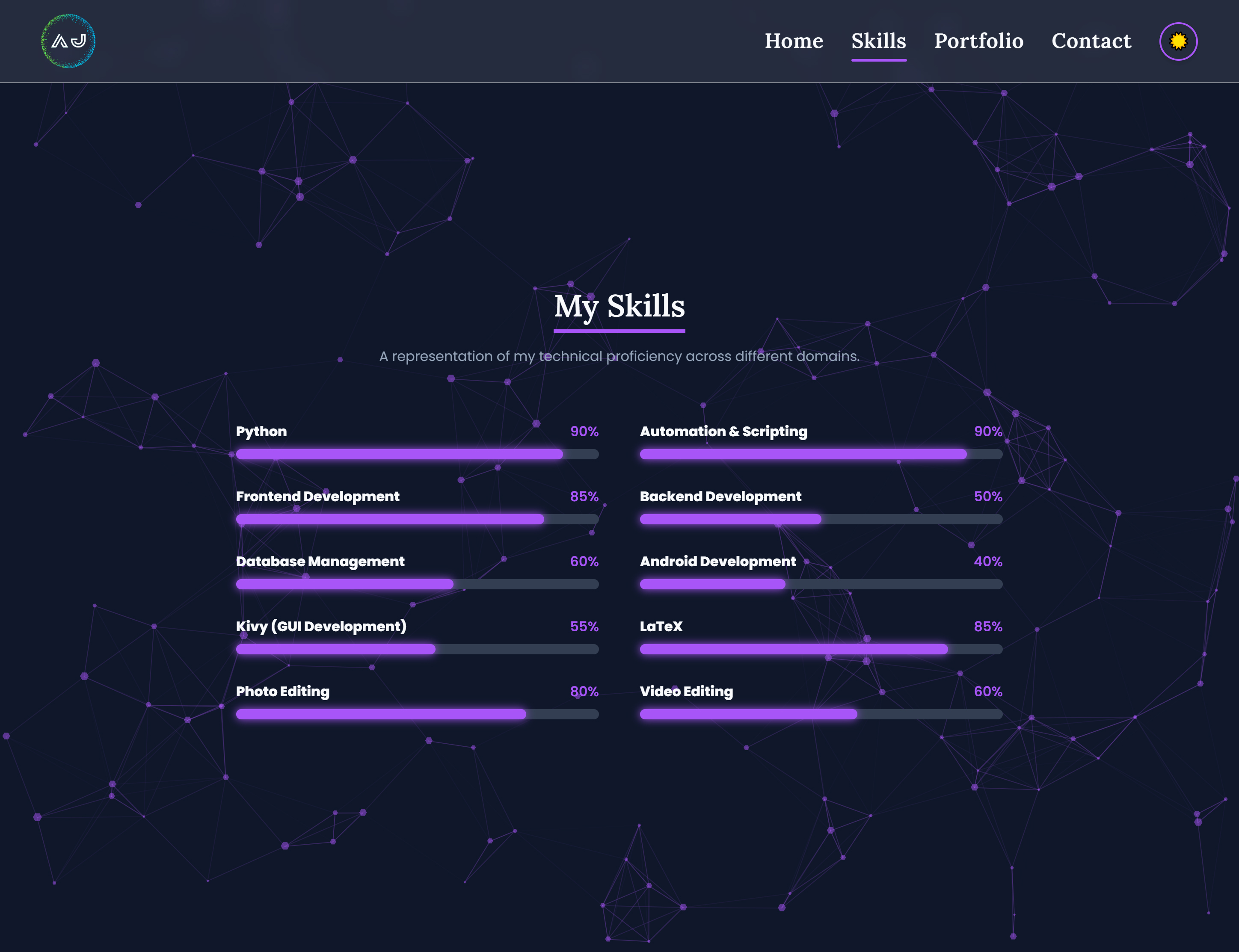Click the 85% value for Frontend Development
Screen dimensions: 1239x952
point(584,497)
